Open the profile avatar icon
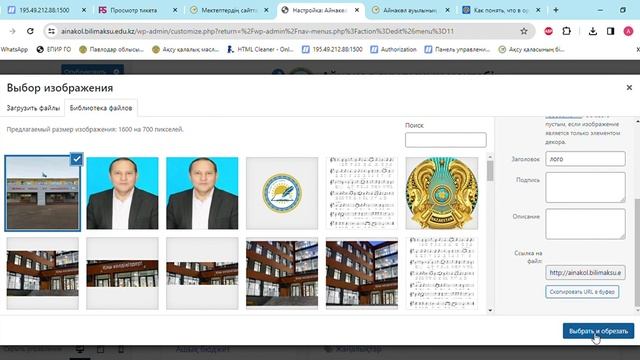The height and width of the screenshot is (360, 640). tap(628, 31)
